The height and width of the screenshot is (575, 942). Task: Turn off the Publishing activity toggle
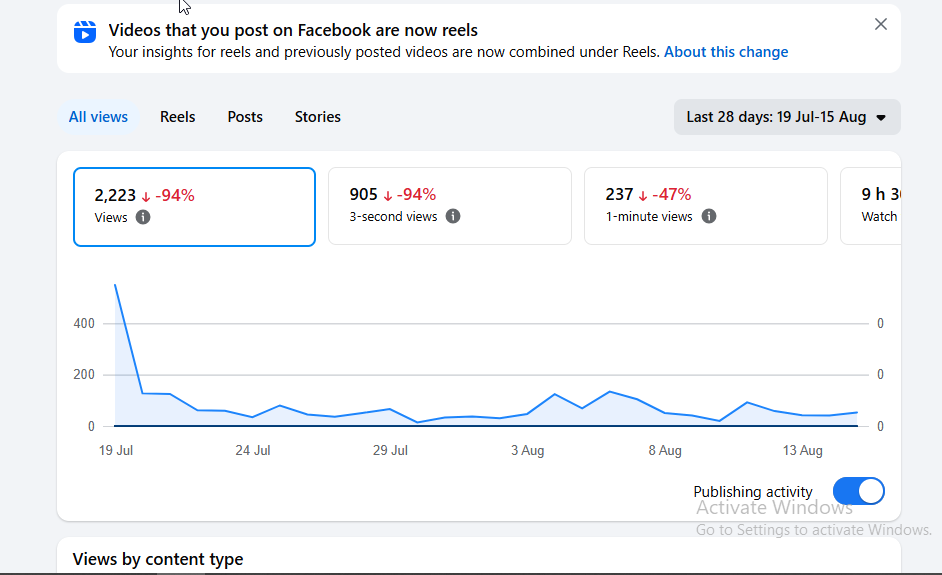pyautogui.click(x=858, y=491)
